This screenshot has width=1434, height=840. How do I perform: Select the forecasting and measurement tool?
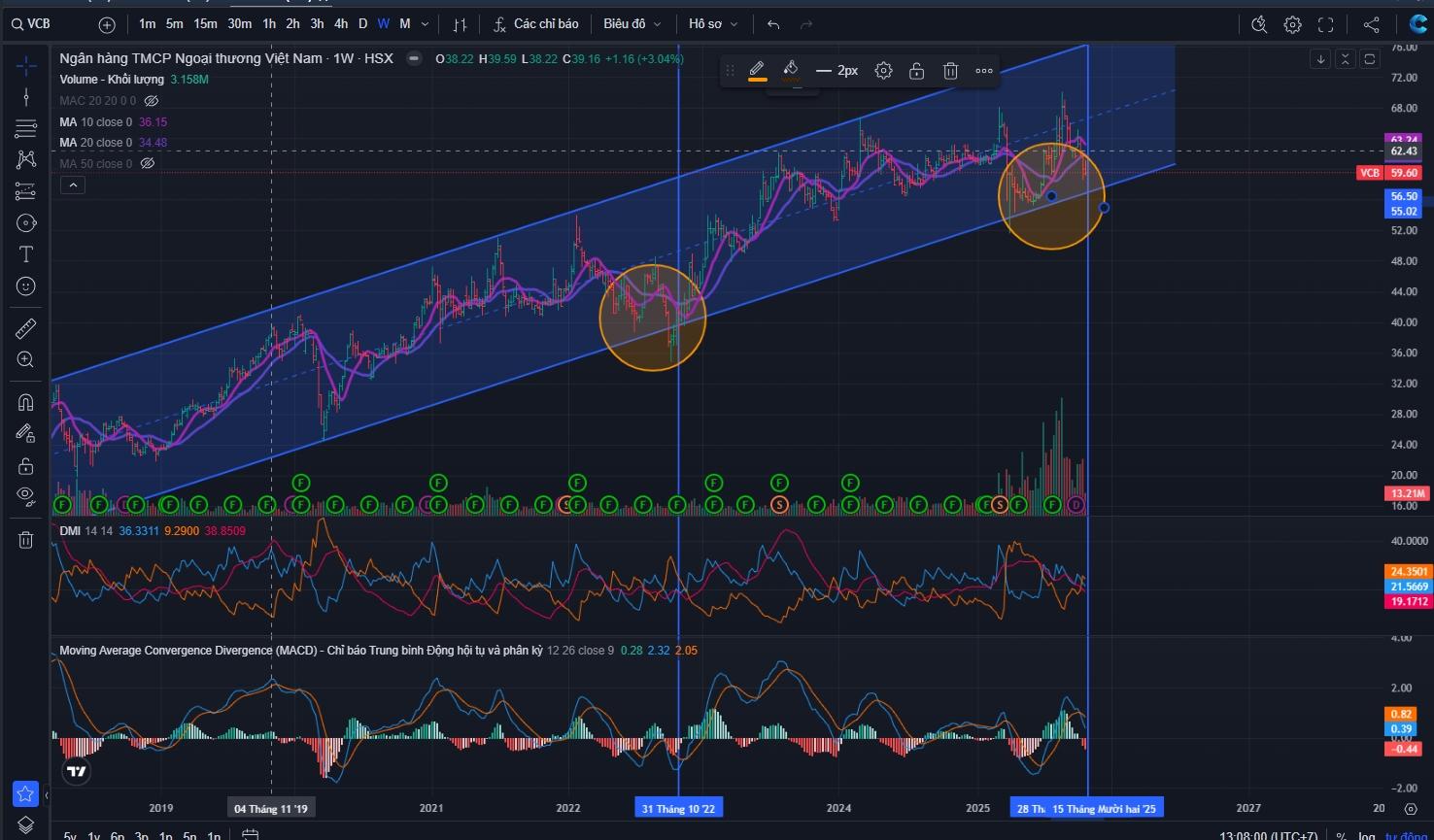pyautogui.click(x=26, y=191)
